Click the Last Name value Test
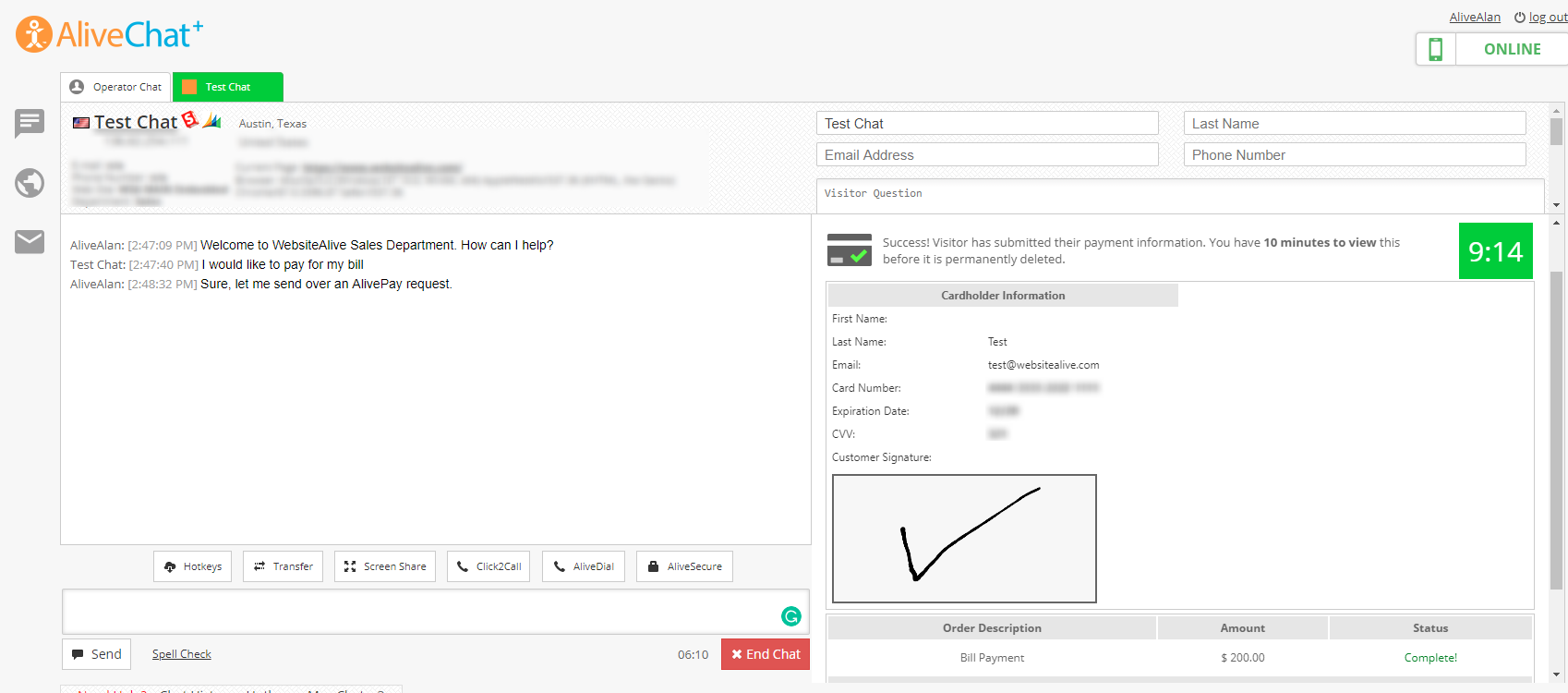Screen dimensions: 1568x693 (x=997, y=342)
